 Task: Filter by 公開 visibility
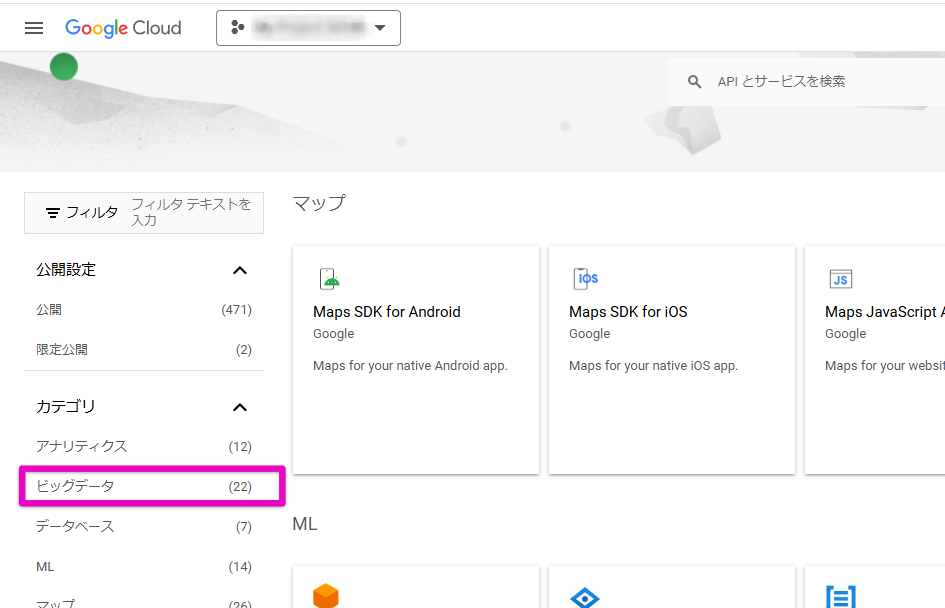click(x=143, y=310)
